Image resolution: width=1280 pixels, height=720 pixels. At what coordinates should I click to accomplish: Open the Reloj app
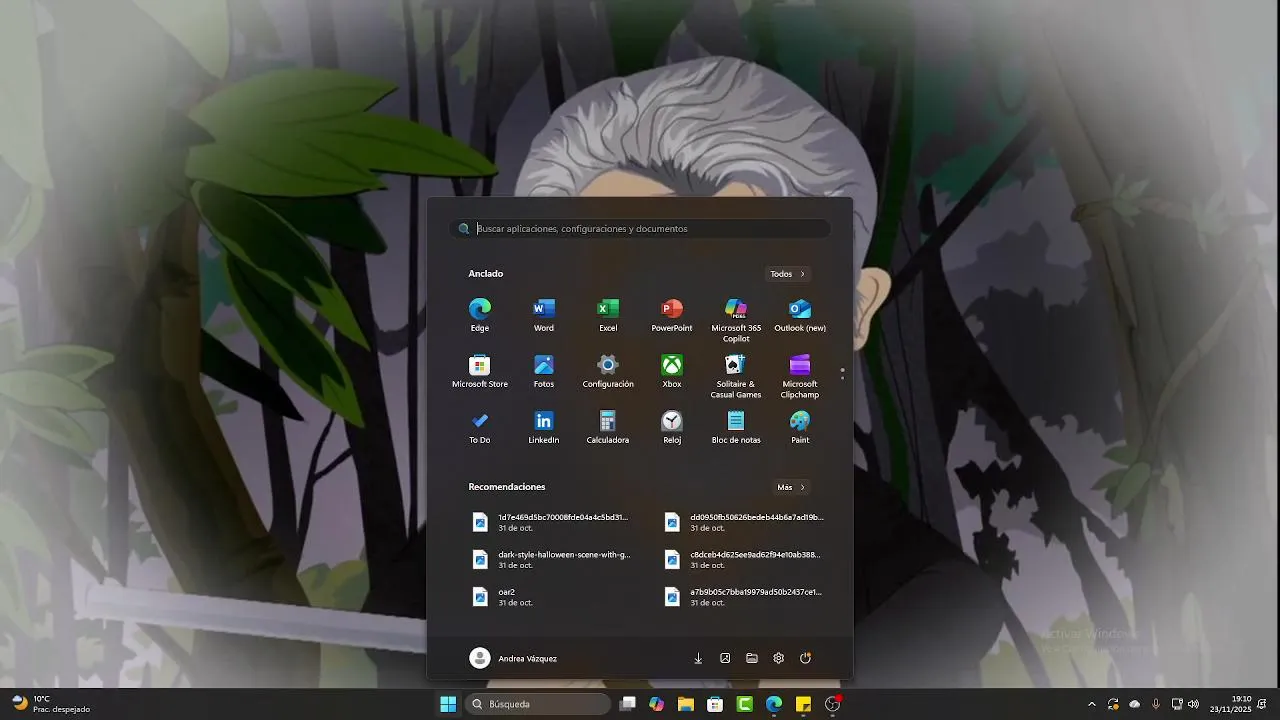pos(672,427)
